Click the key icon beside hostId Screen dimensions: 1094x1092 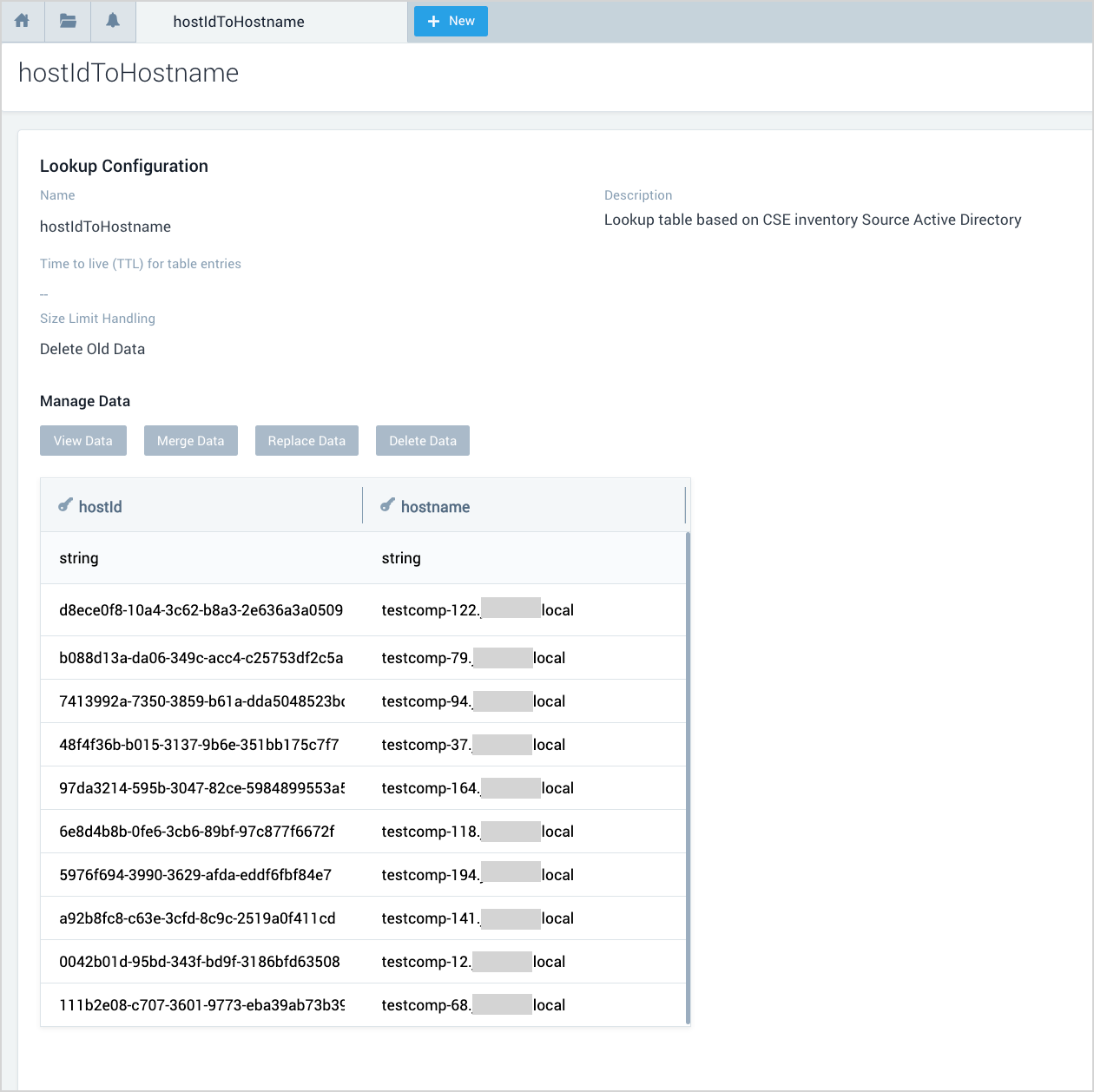65,505
